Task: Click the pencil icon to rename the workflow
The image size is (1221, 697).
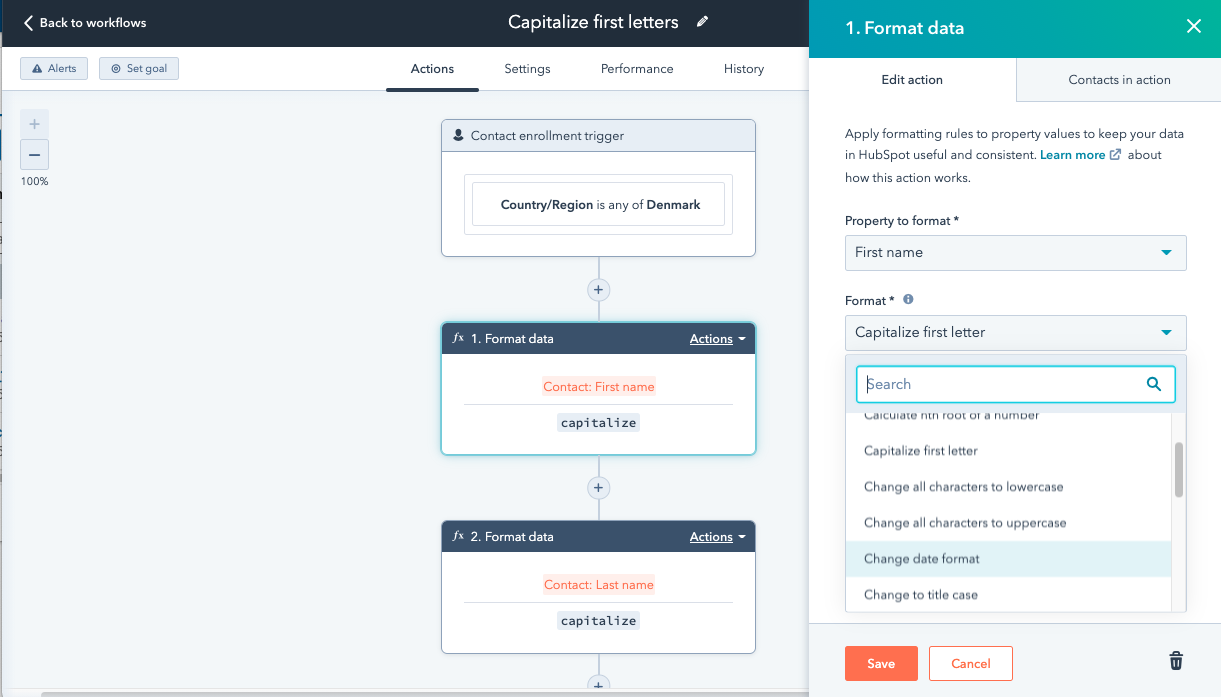Action: 703,22
